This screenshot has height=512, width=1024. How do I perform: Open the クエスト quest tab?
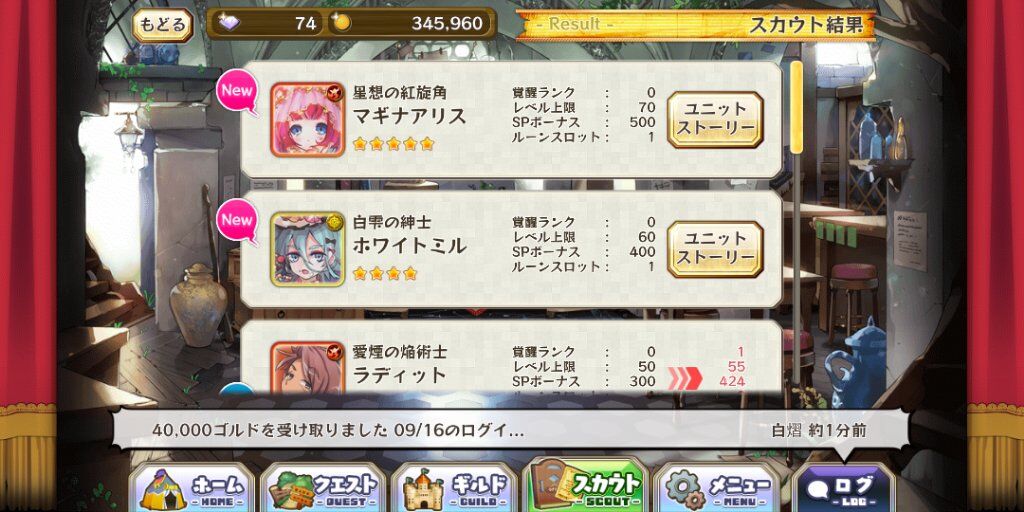click(x=323, y=487)
